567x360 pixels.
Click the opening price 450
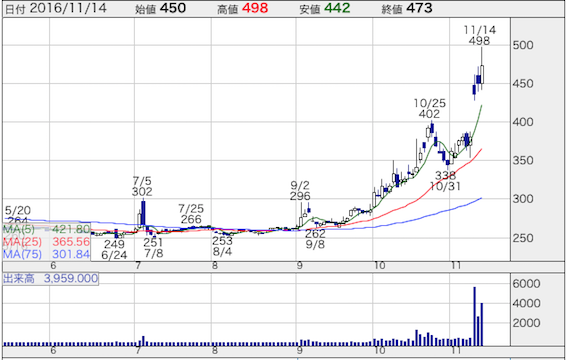tap(173, 8)
